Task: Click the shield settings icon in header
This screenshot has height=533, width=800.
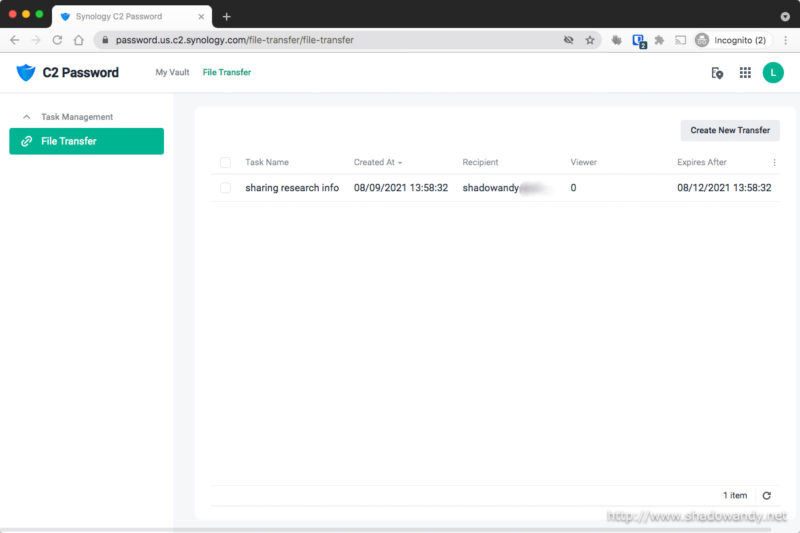Action: click(x=717, y=73)
